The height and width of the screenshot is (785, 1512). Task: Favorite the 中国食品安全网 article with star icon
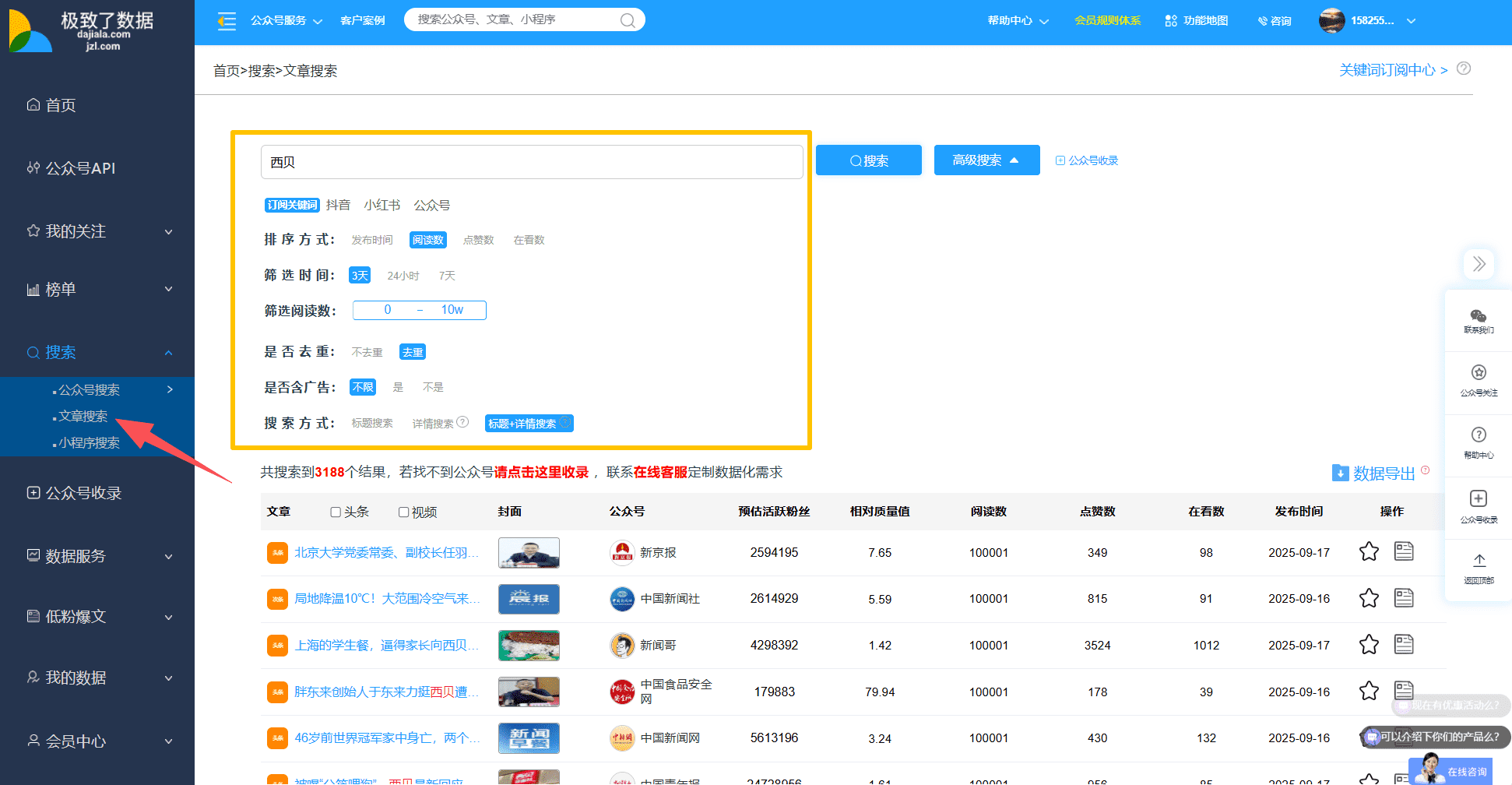(x=1369, y=691)
